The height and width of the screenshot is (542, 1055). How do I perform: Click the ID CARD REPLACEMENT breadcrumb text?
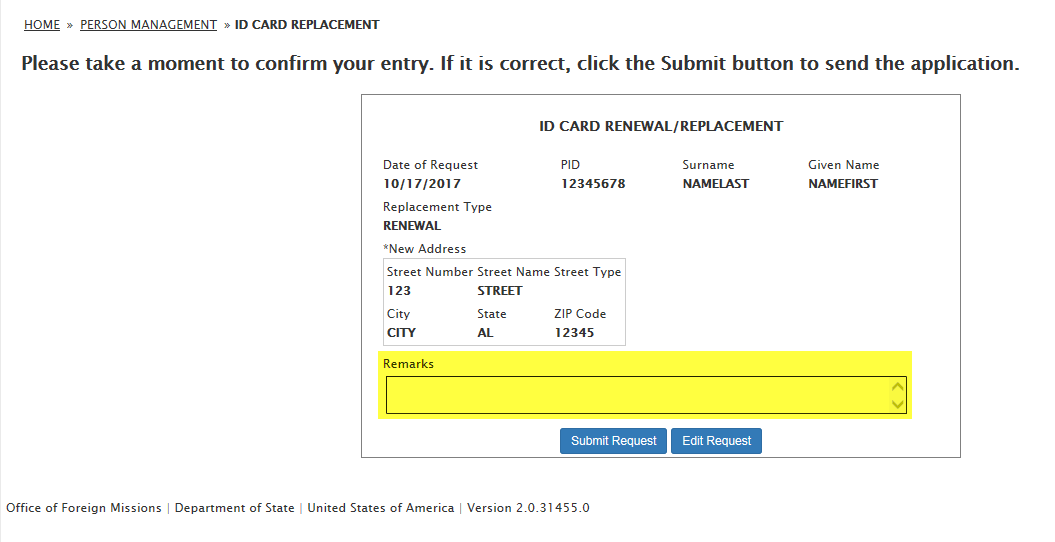(307, 24)
